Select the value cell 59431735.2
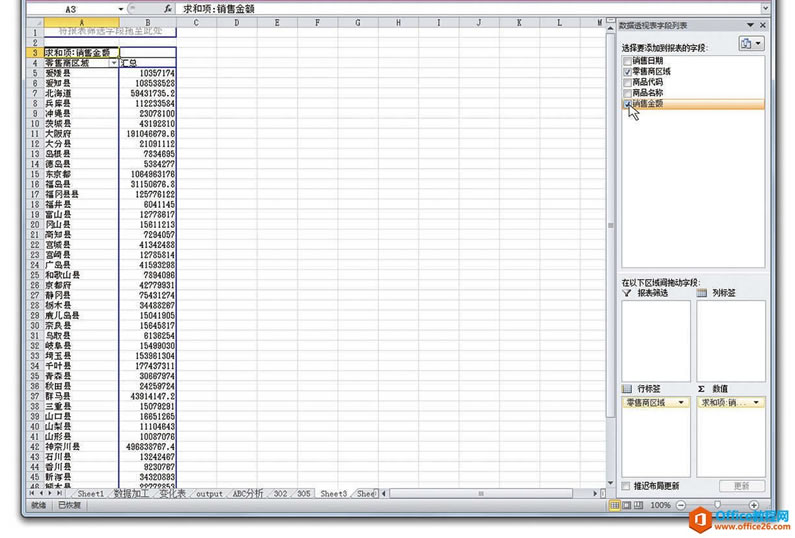Screen dimensions: 795x538 coord(148,93)
